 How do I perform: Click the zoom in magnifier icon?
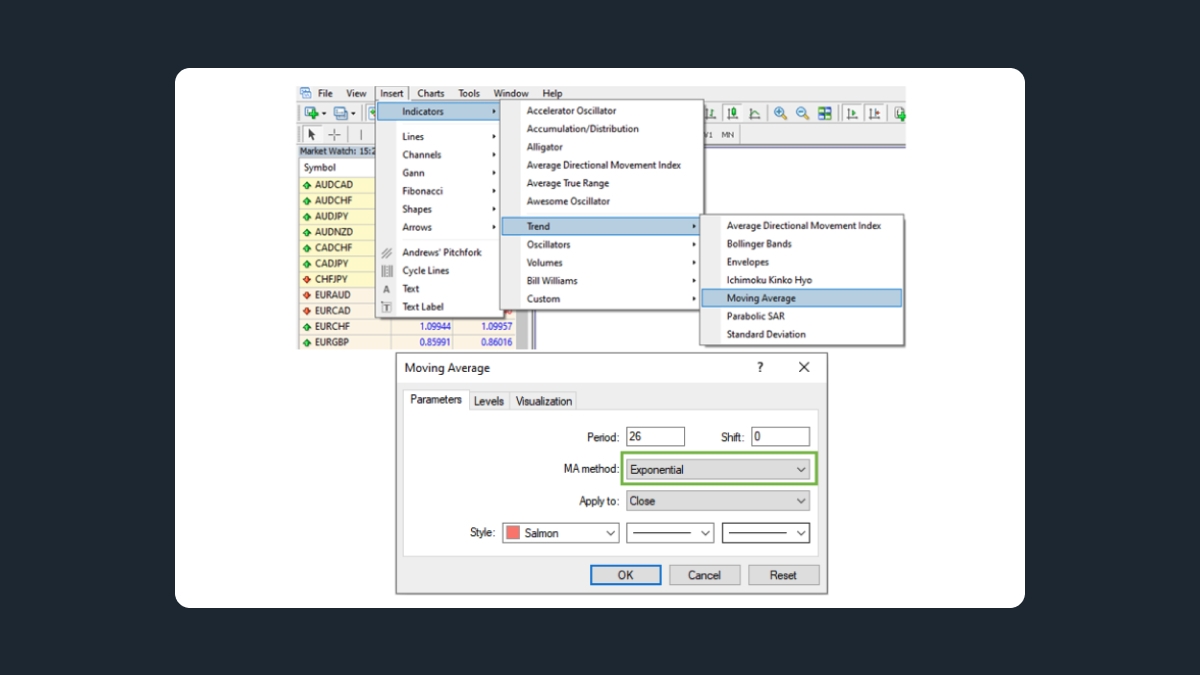780,114
